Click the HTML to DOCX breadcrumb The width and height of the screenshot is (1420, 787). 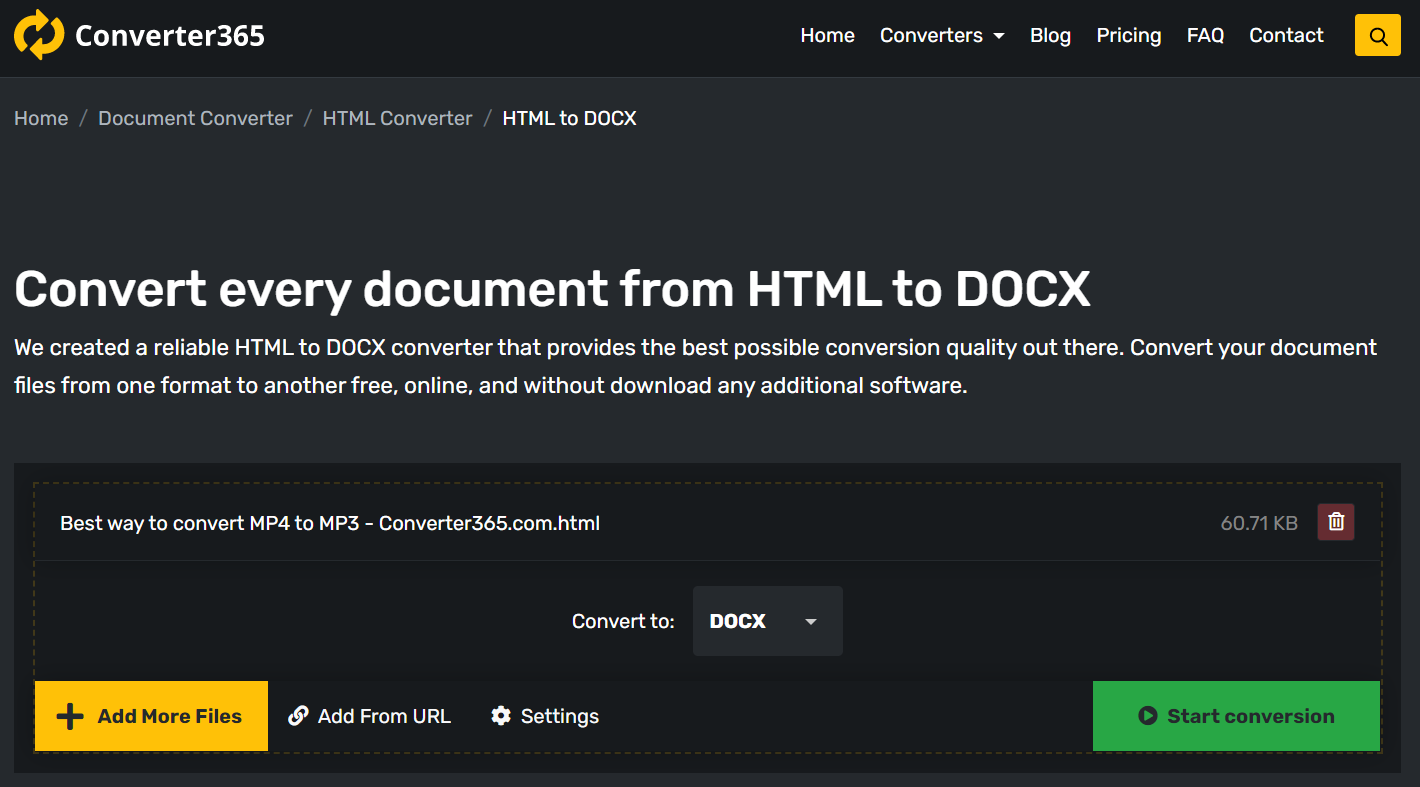[569, 118]
